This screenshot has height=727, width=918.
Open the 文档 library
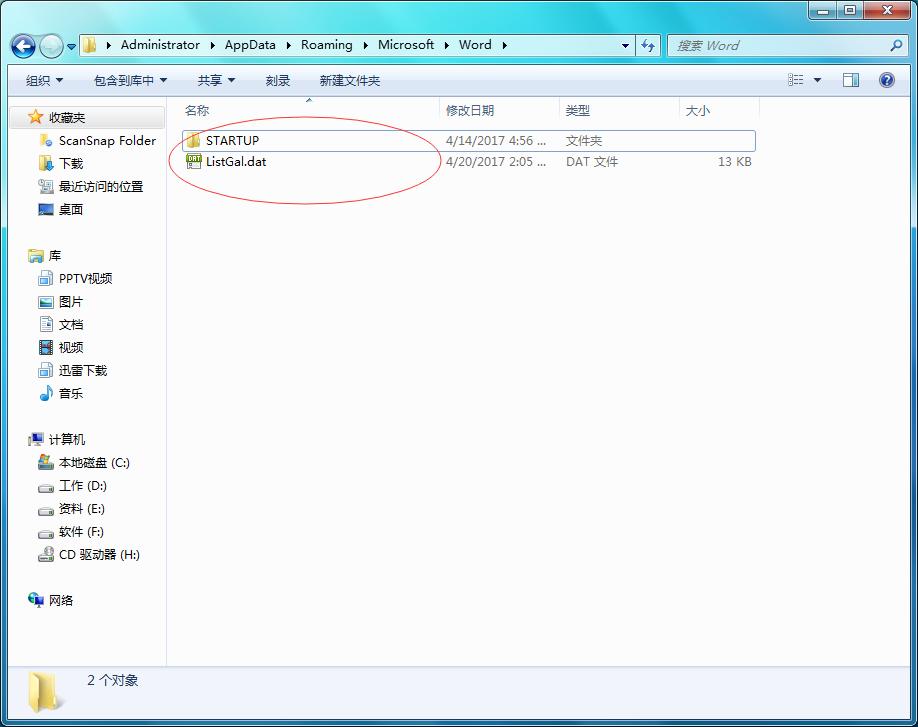tap(71, 325)
